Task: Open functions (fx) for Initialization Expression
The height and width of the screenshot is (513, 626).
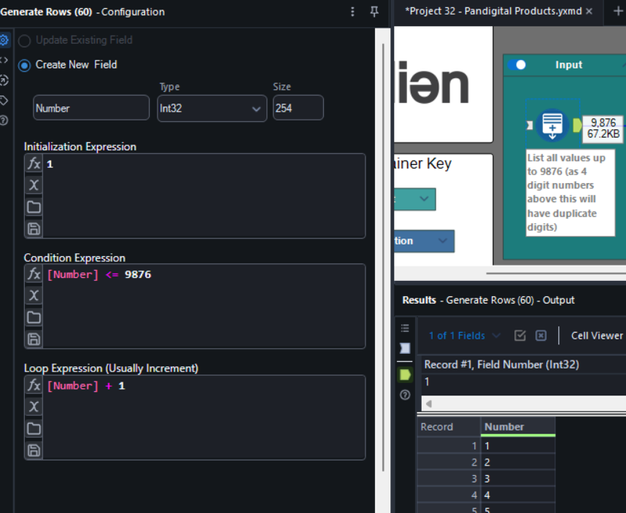Action: (x=34, y=164)
